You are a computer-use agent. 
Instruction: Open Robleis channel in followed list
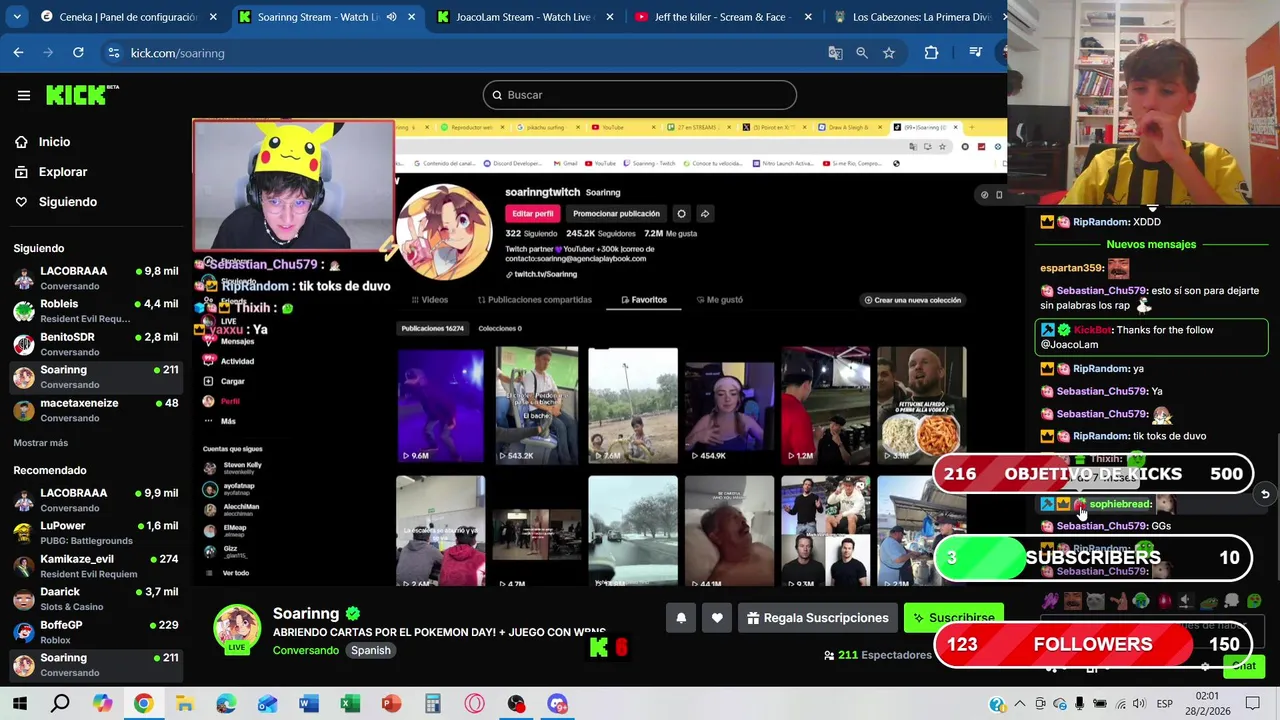[95, 311]
